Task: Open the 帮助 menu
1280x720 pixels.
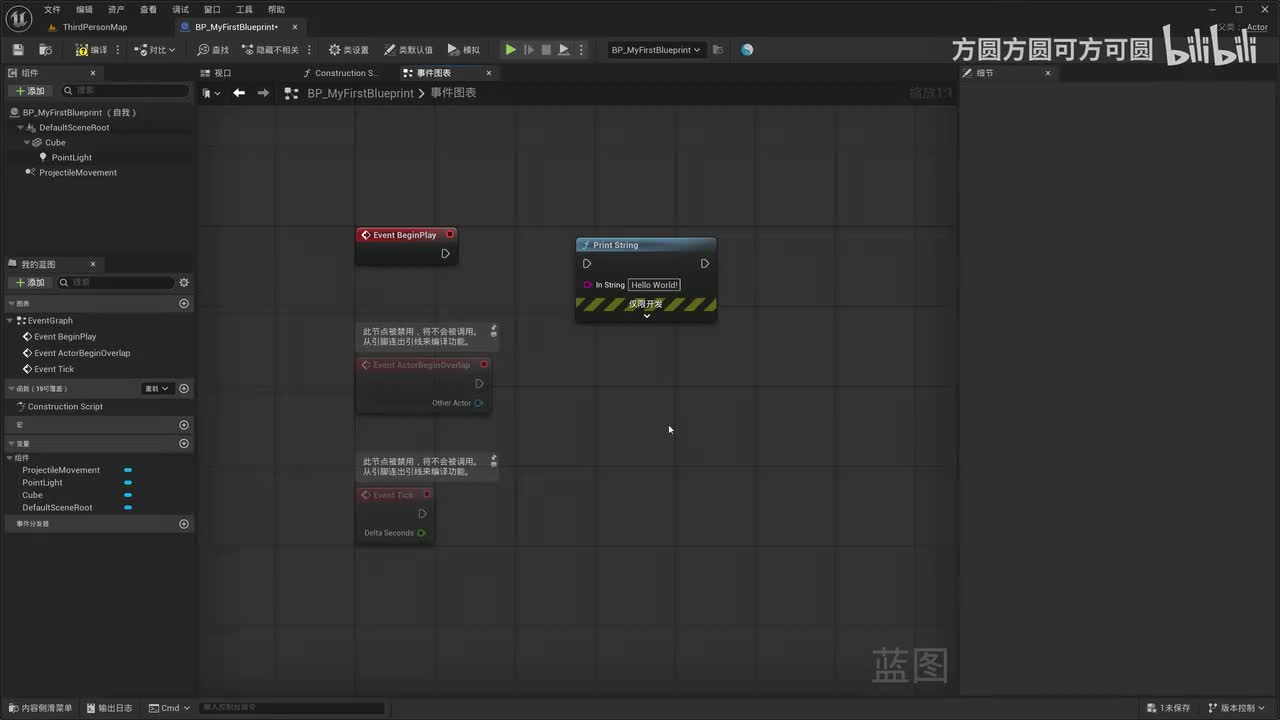Action: (276, 9)
